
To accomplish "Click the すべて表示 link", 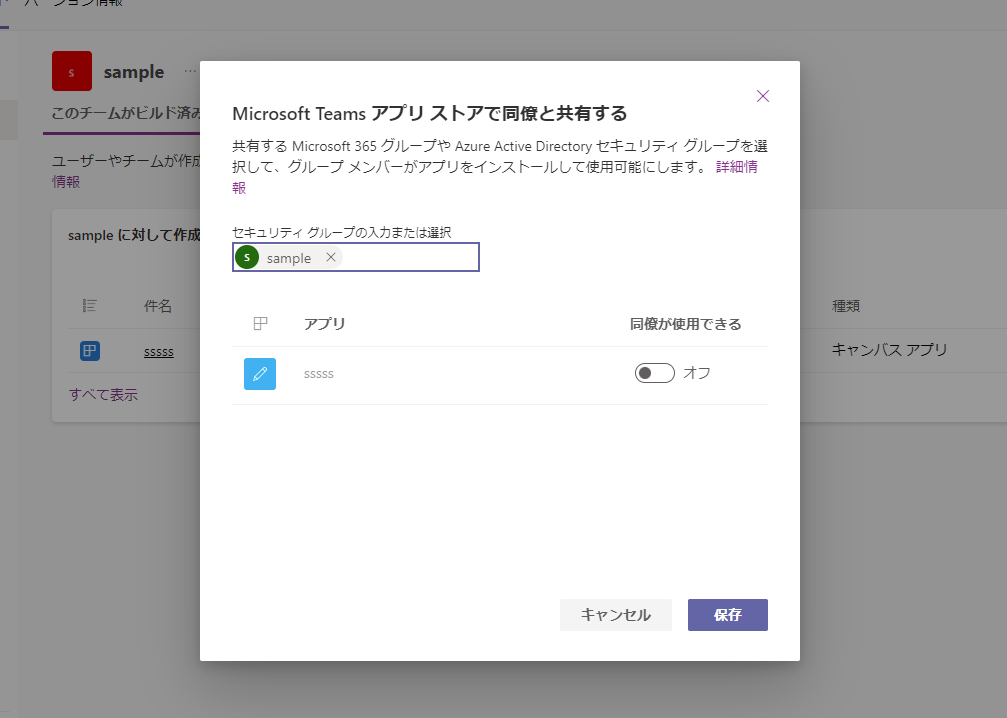I will click(x=103, y=394).
